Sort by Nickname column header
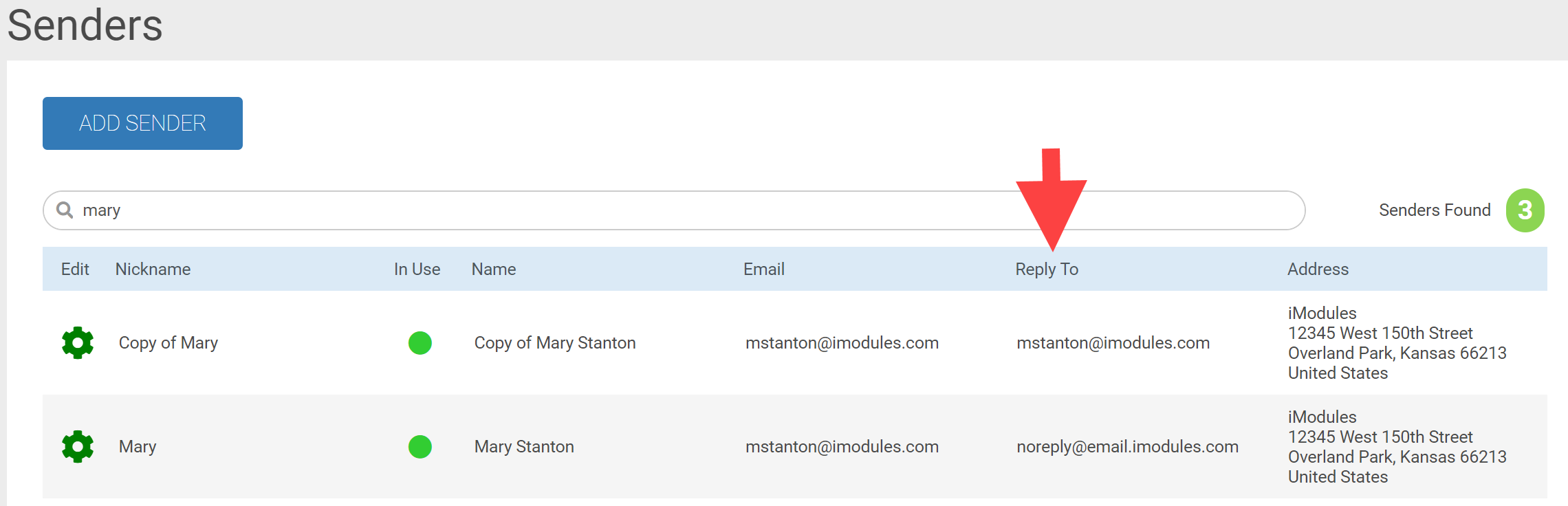Viewport: 1568px width, 506px height. (x=153, y=269)
